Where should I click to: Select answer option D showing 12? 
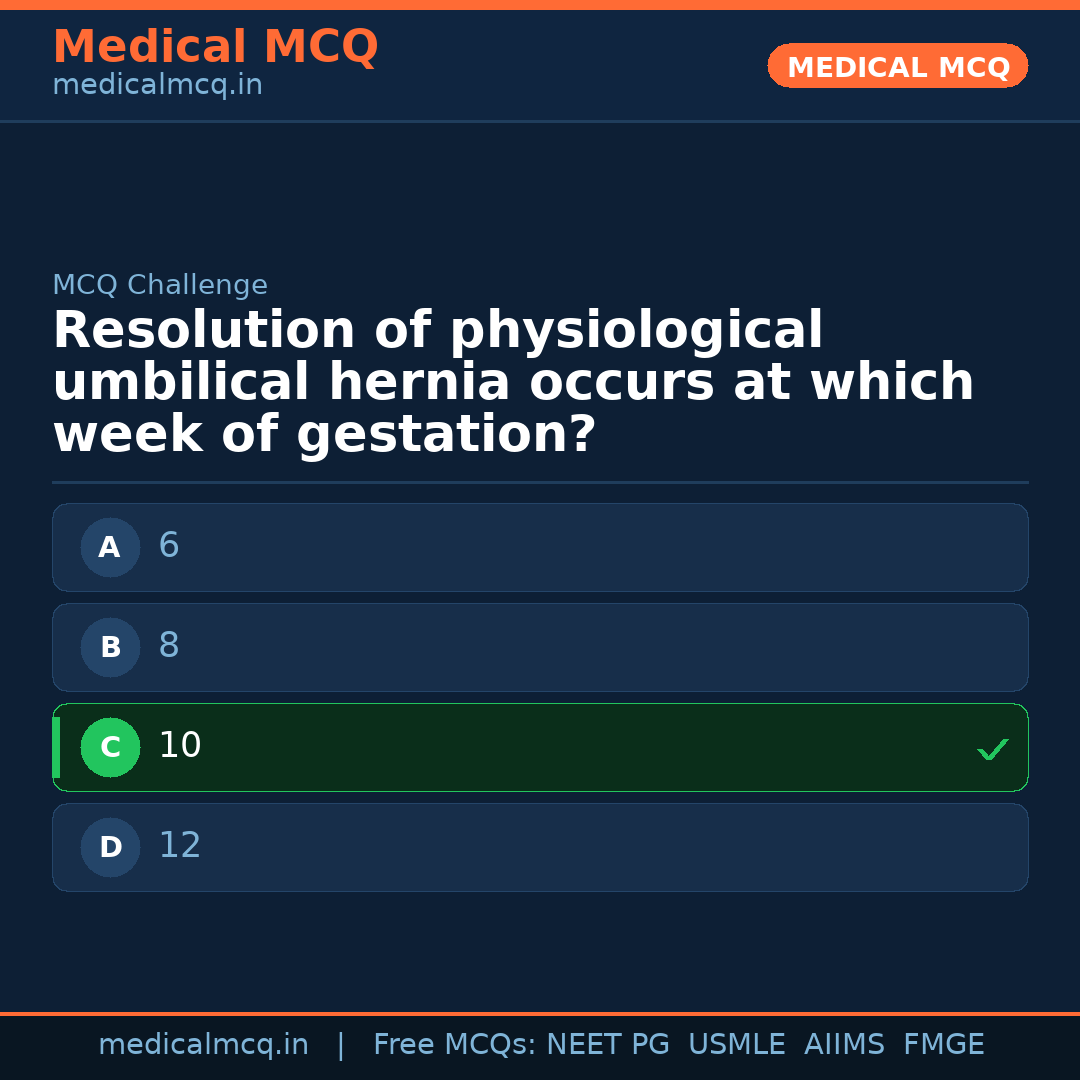click(x=540, y=847)
